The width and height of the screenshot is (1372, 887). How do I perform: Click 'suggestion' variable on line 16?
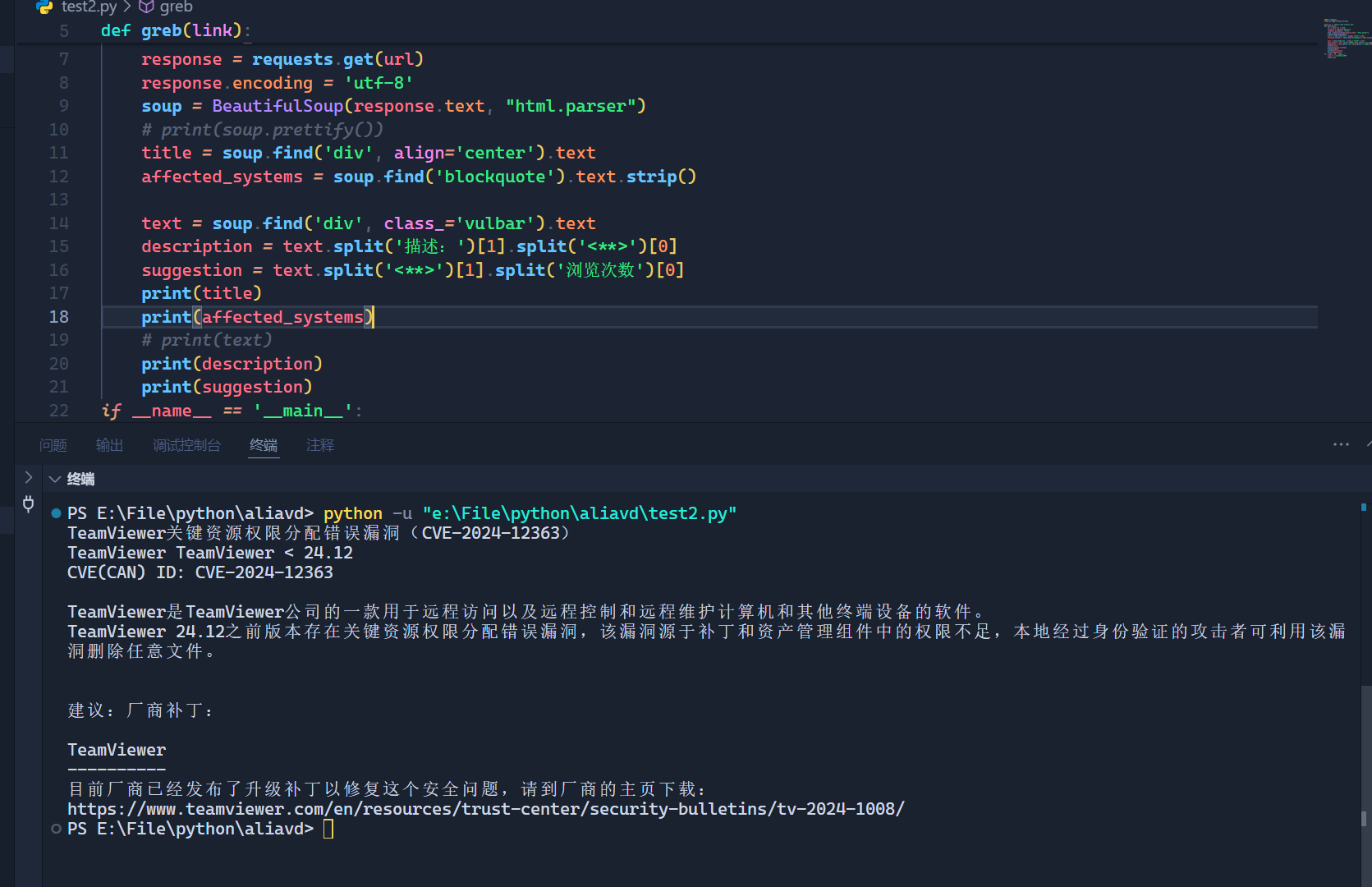[x=192, y=270]
